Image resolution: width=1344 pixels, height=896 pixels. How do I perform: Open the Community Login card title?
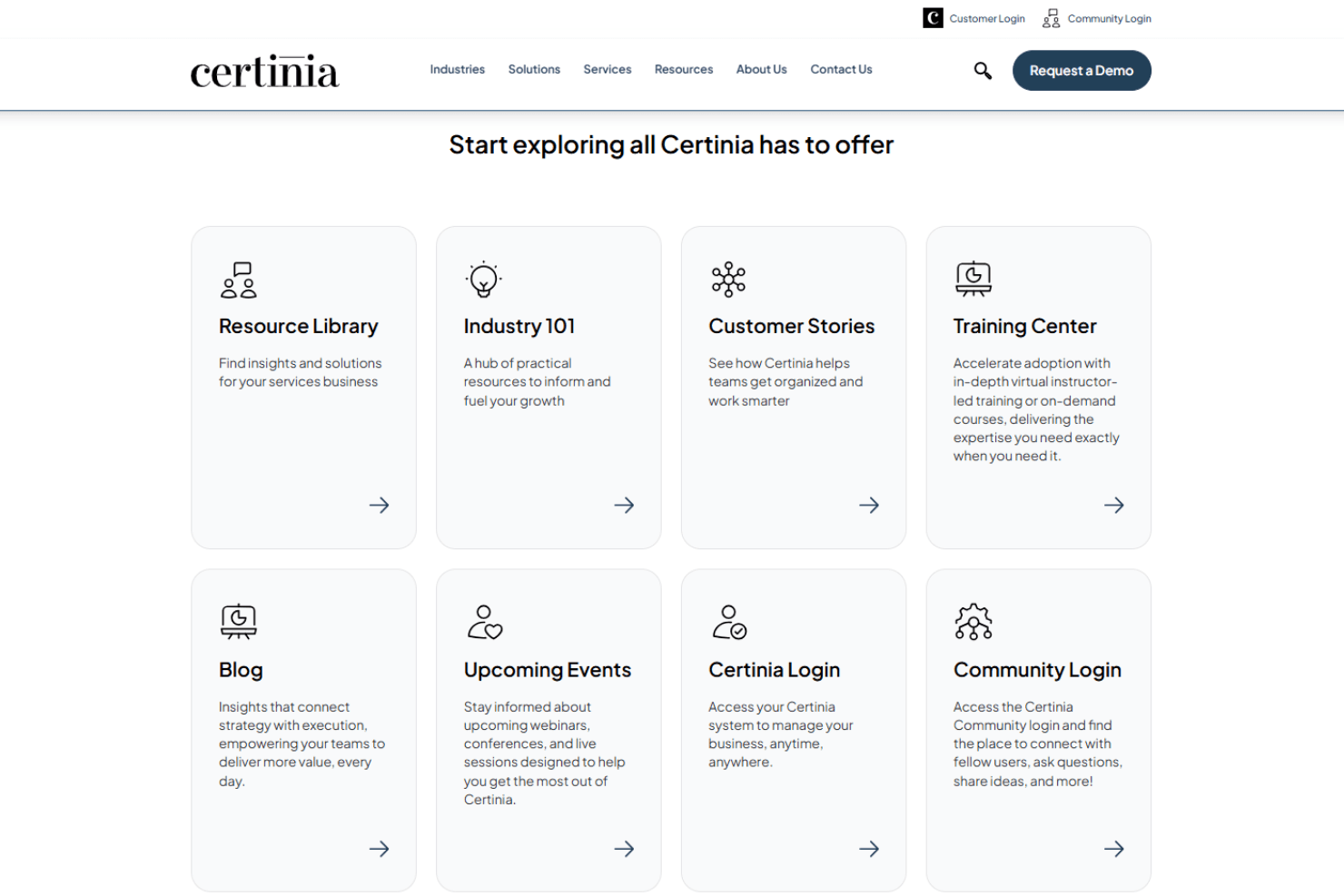tap(1037, 670)
